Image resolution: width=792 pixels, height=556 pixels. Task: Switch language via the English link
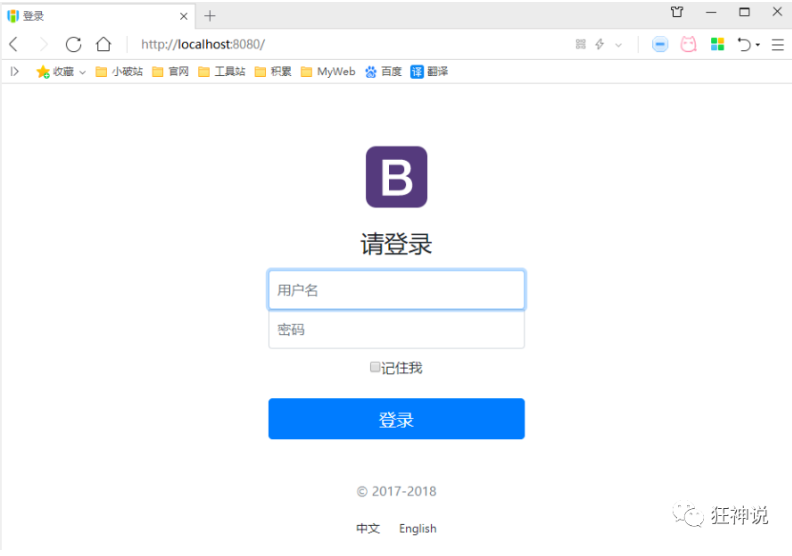coord(417,528)
